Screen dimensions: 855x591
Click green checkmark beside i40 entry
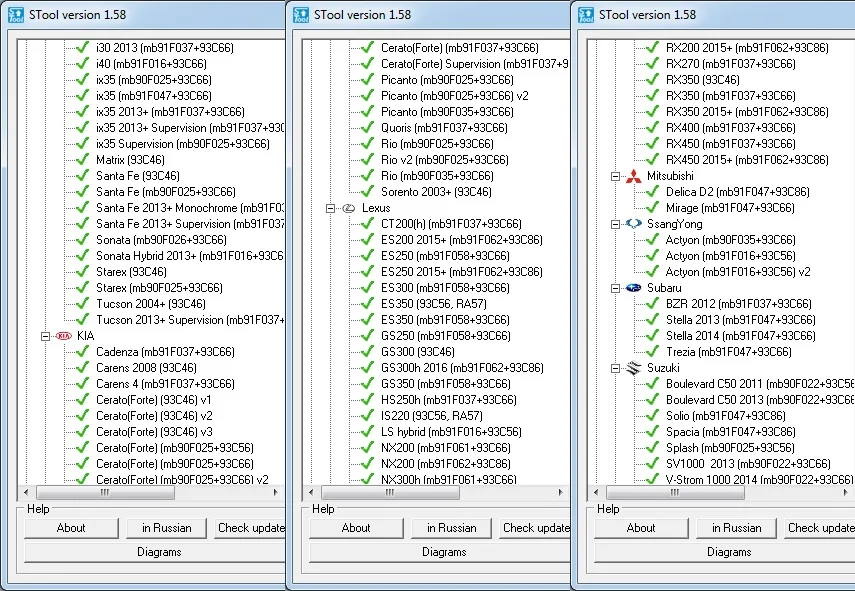pyautogui.click(x=83, y=64)
